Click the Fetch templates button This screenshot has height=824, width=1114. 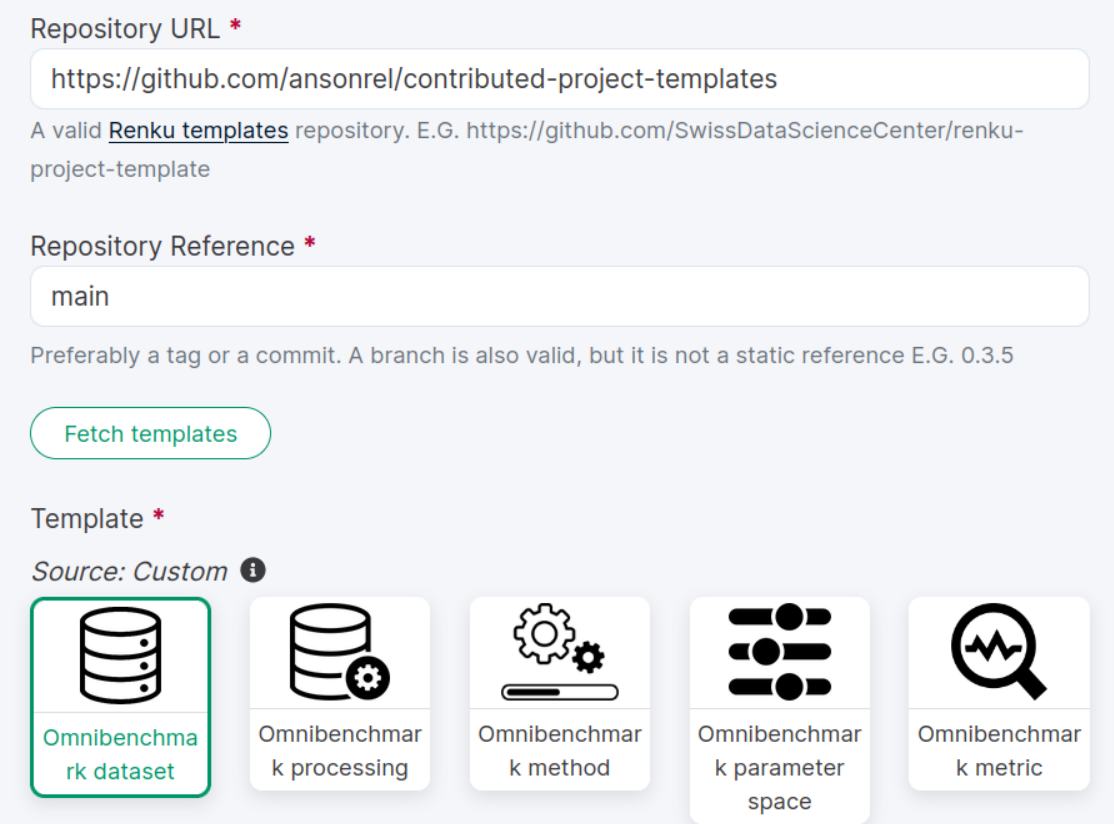[151, 433]
